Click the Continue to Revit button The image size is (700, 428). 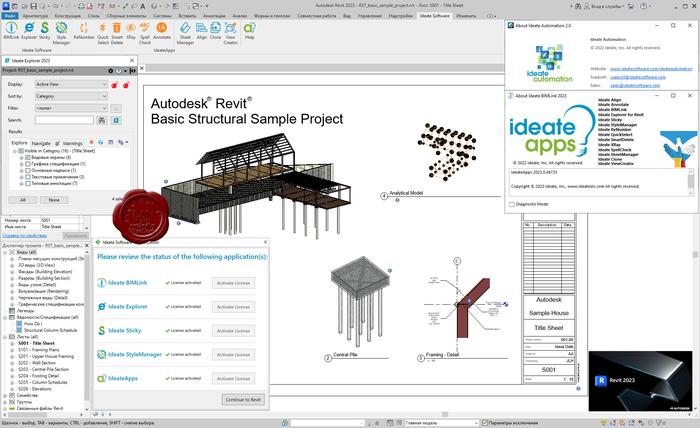240,400
